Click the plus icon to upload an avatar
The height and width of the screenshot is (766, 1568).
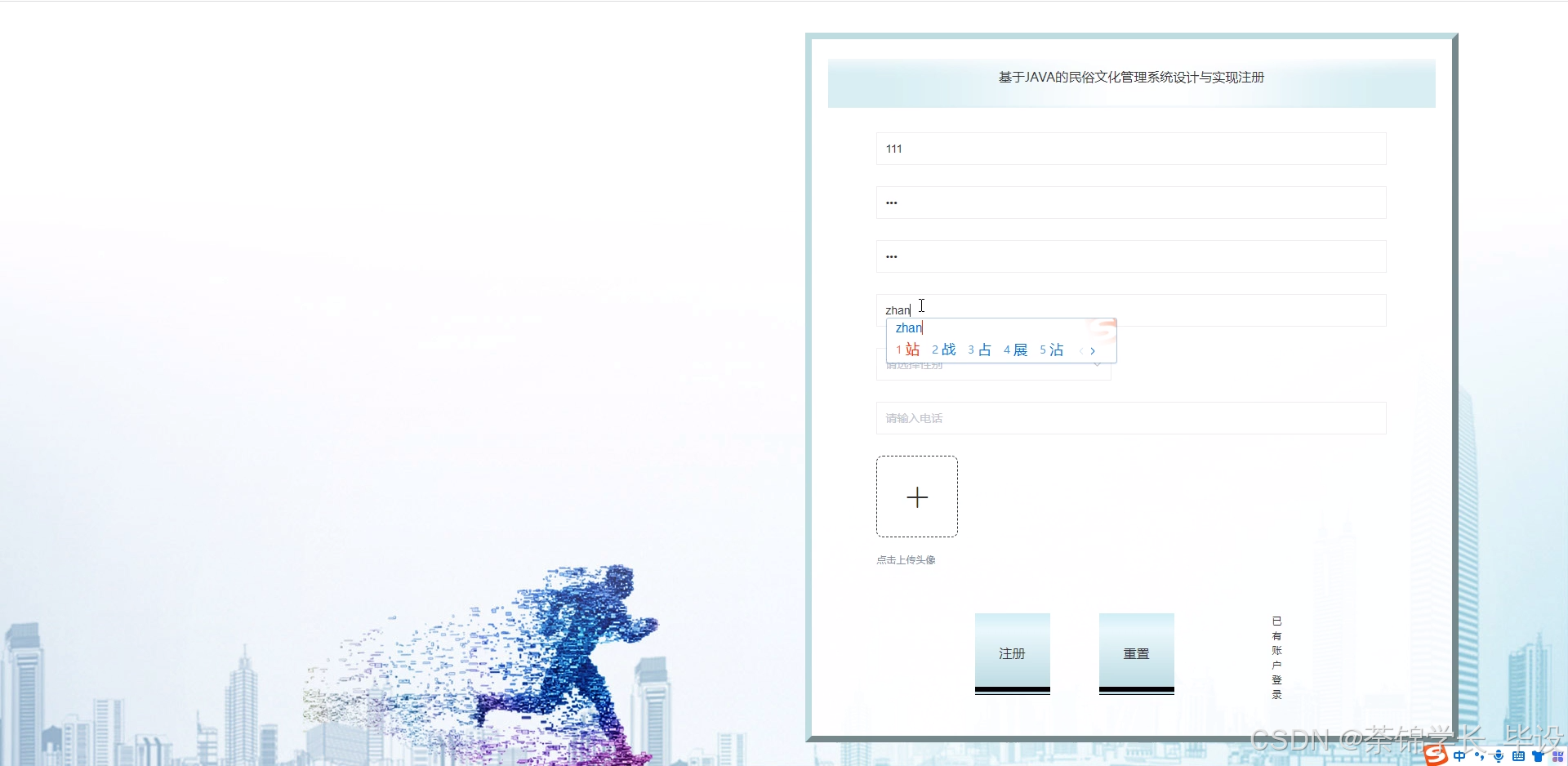917,497
